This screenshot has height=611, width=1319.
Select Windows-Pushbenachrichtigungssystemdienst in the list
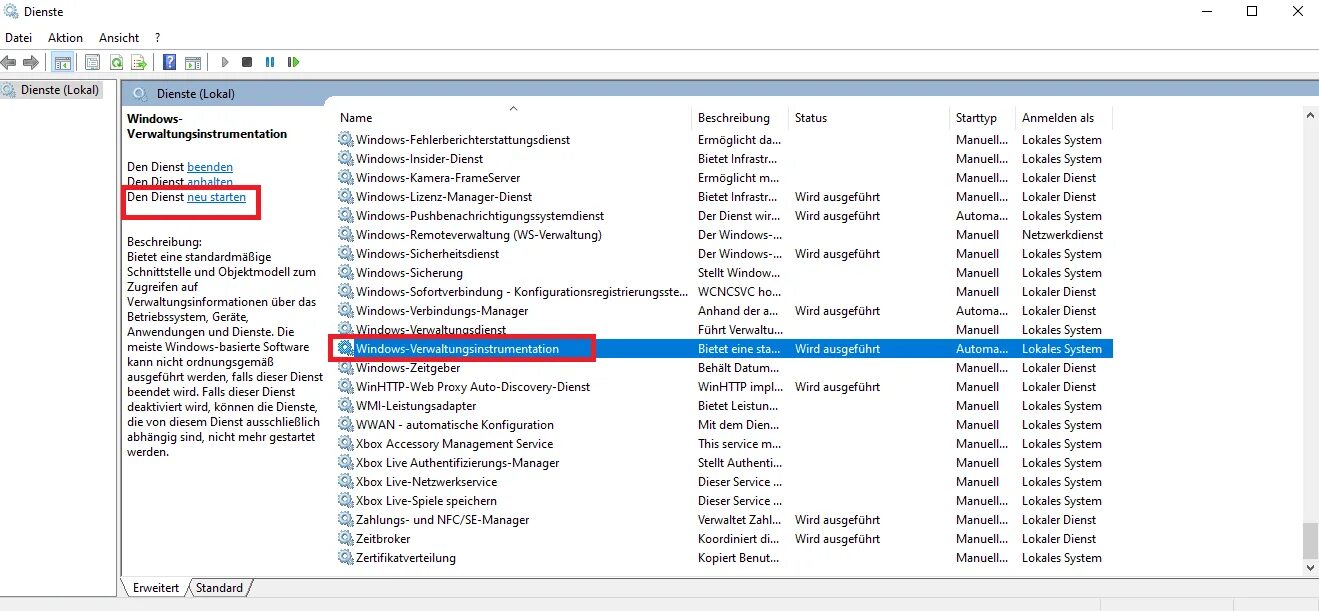coord(480,215)
